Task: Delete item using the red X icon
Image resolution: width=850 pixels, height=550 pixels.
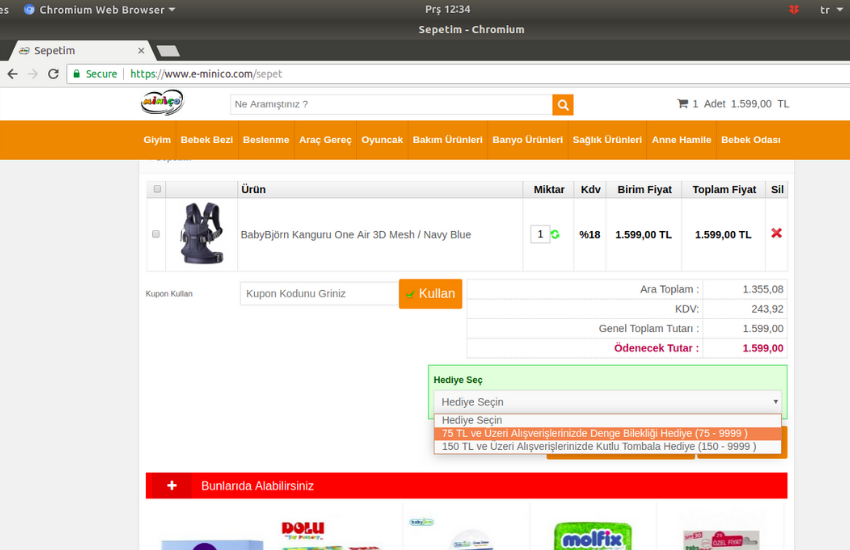Action: coord(776,233)
